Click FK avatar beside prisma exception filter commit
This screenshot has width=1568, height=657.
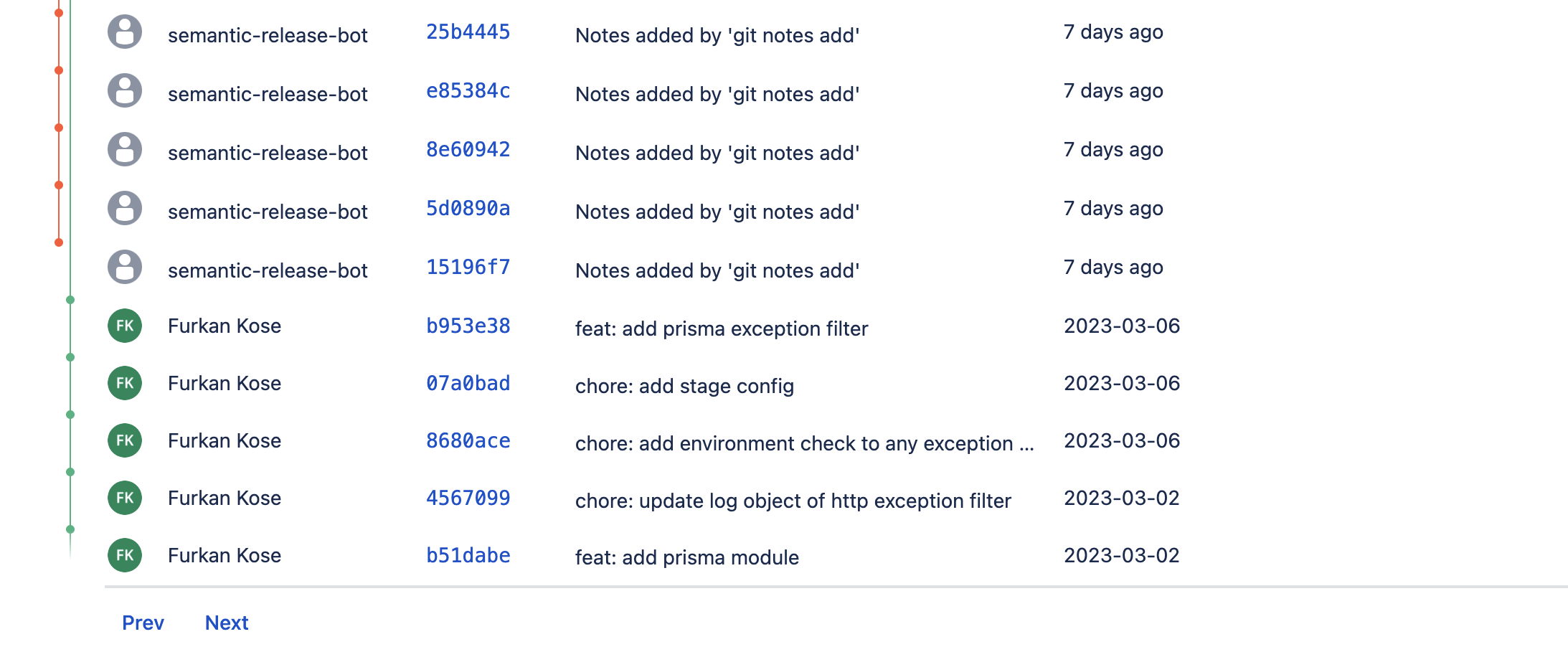(x=125, y=326)
